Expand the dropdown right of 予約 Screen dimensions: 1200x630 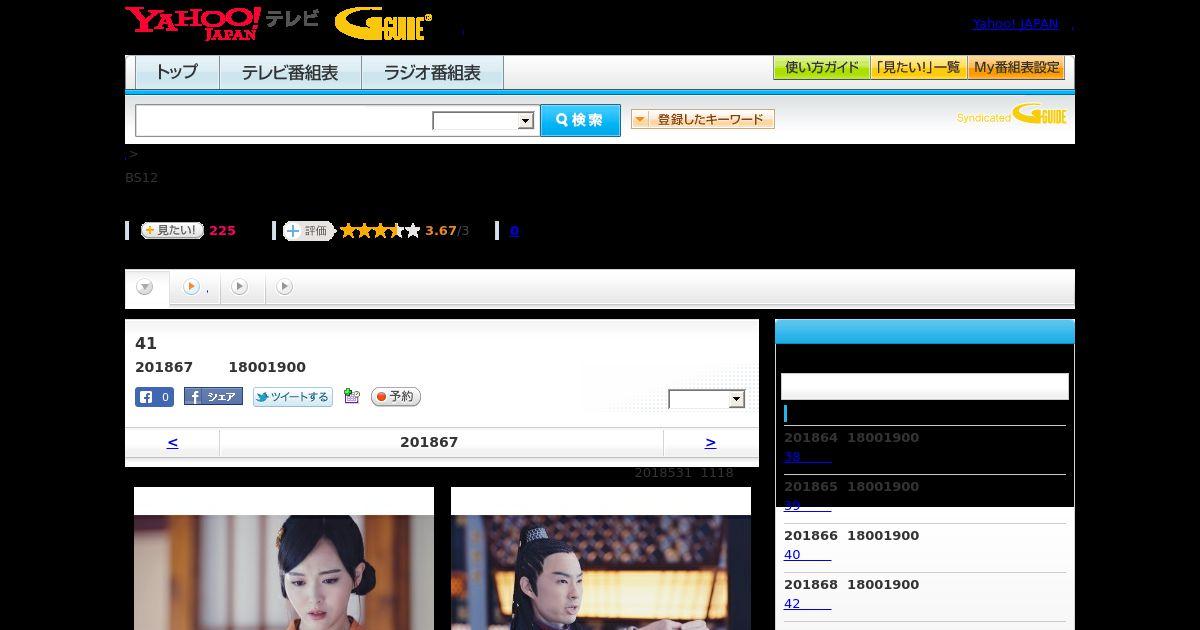(707, 399)
